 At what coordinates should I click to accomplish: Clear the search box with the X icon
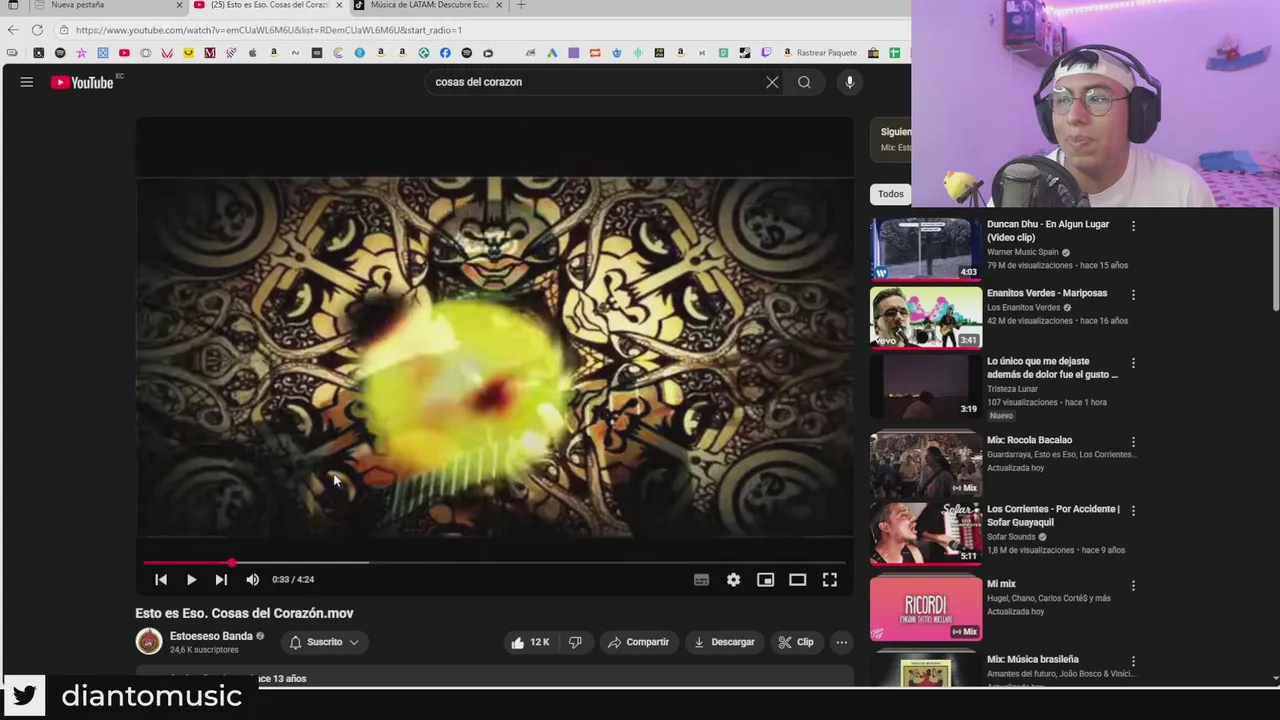click(x=772, y=82)
